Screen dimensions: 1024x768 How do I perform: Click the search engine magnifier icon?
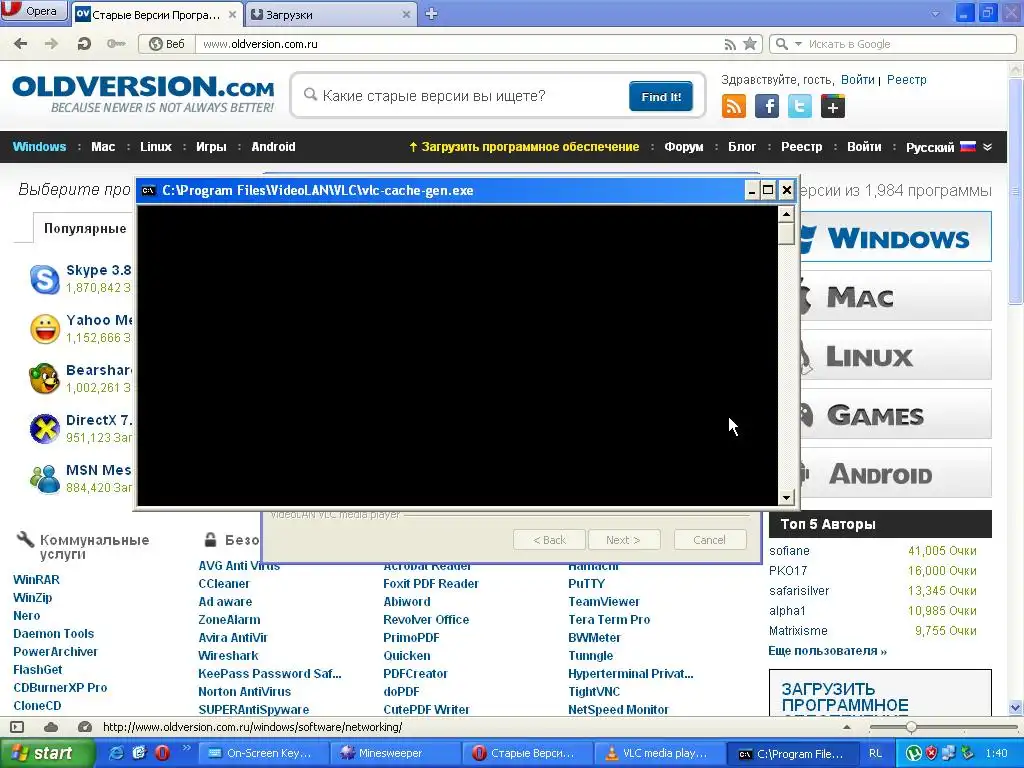781,44
